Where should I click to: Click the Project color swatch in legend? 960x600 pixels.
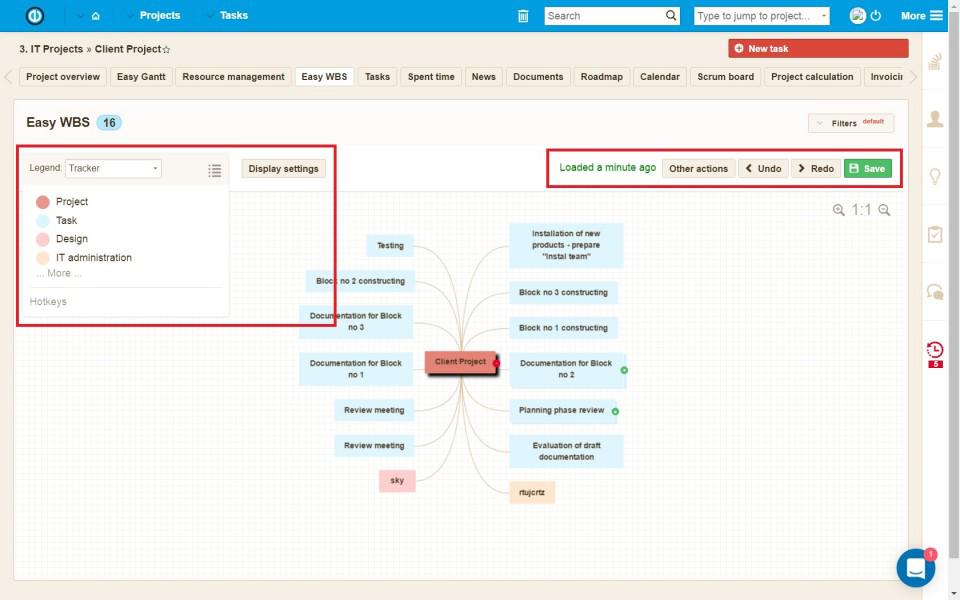(43, 202)
